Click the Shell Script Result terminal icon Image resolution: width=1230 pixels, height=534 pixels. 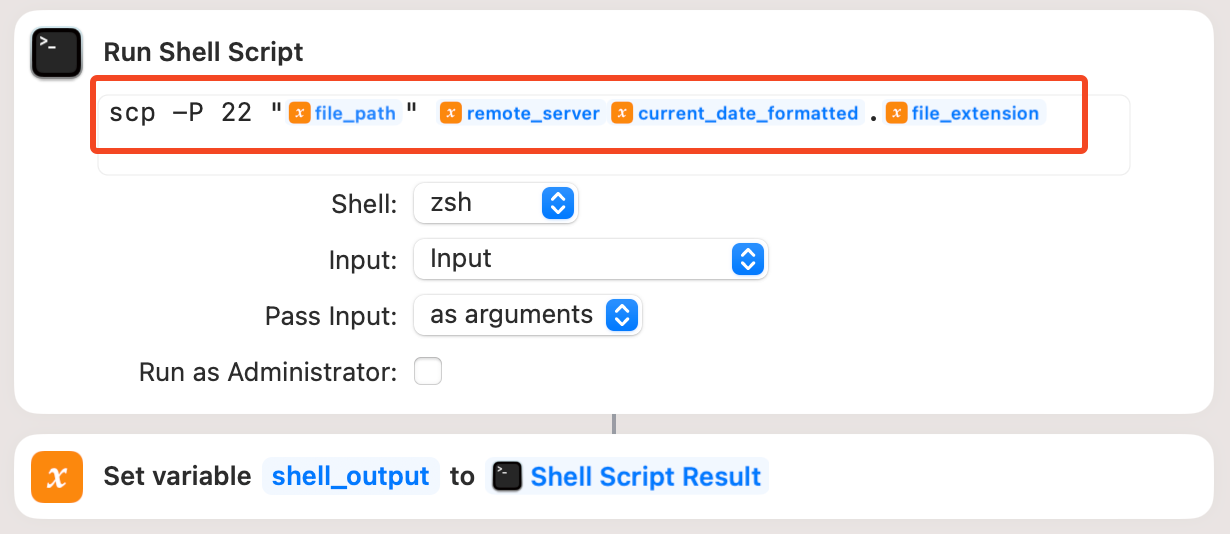coord(508,476)
